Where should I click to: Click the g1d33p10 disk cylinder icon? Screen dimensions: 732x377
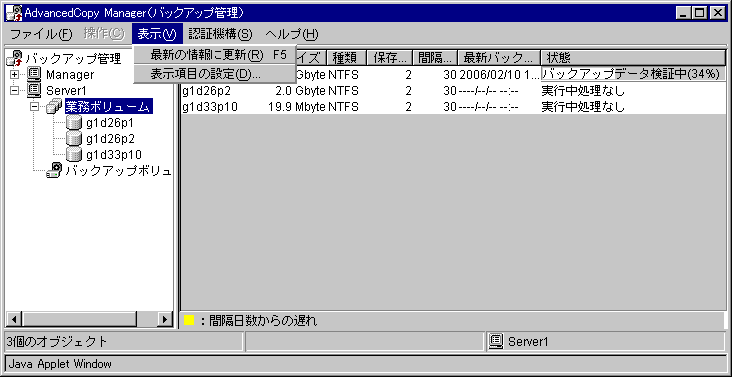[74, 154]
